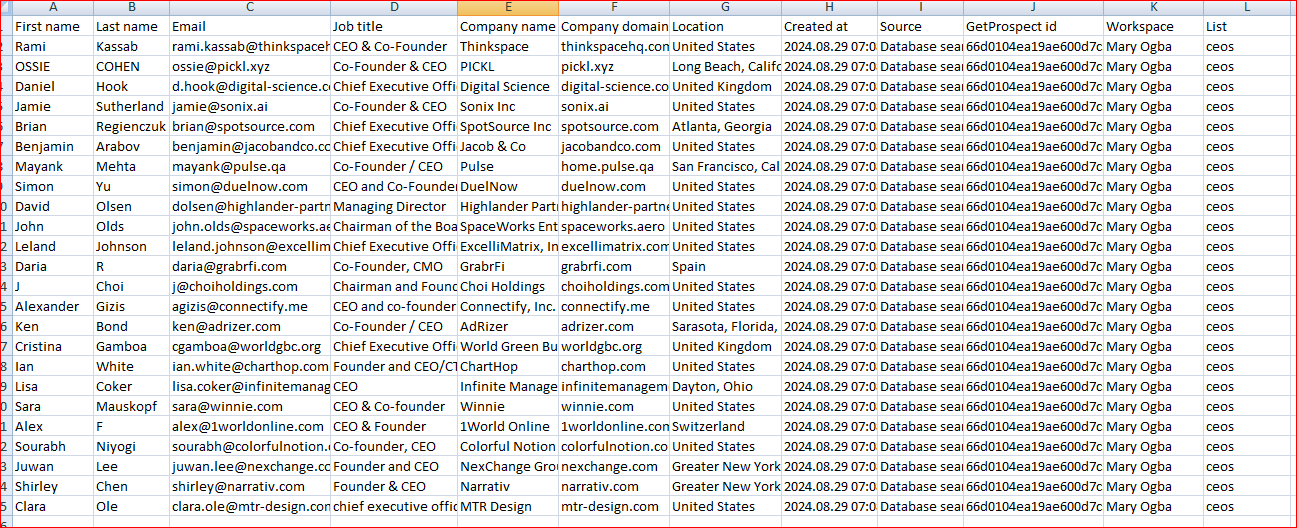
Task: Select first name cell 'Sourabh'
Action: 52,446
